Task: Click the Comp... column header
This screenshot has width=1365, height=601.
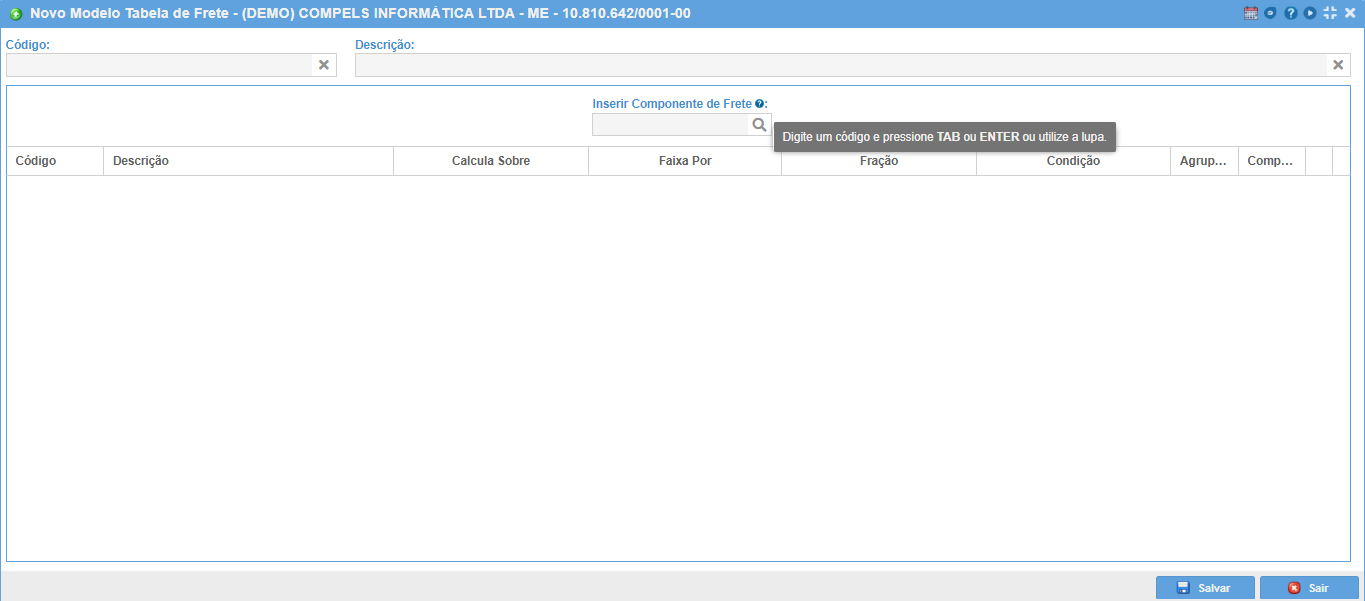Action: coord(1272,161)
